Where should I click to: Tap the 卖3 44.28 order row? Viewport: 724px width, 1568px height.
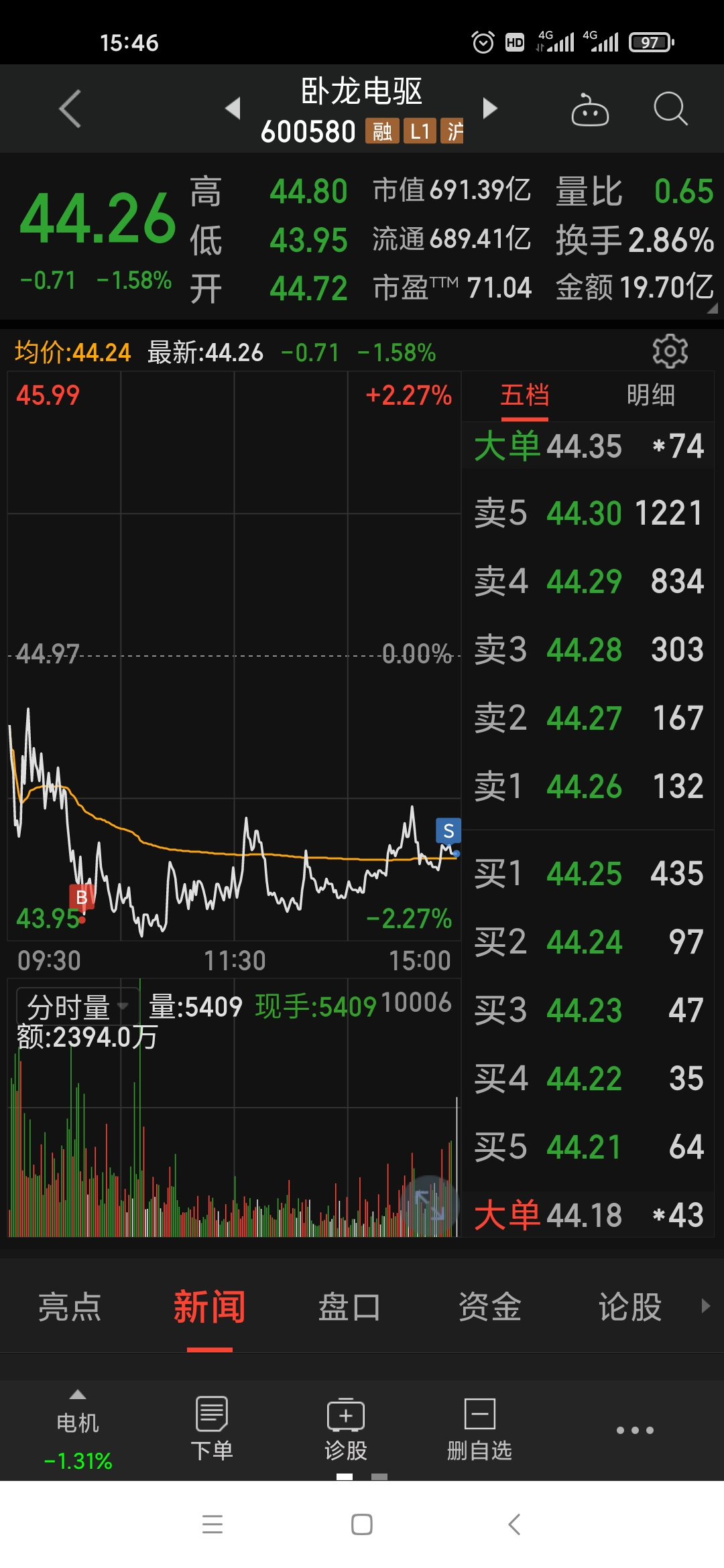[x=588, y=649]
